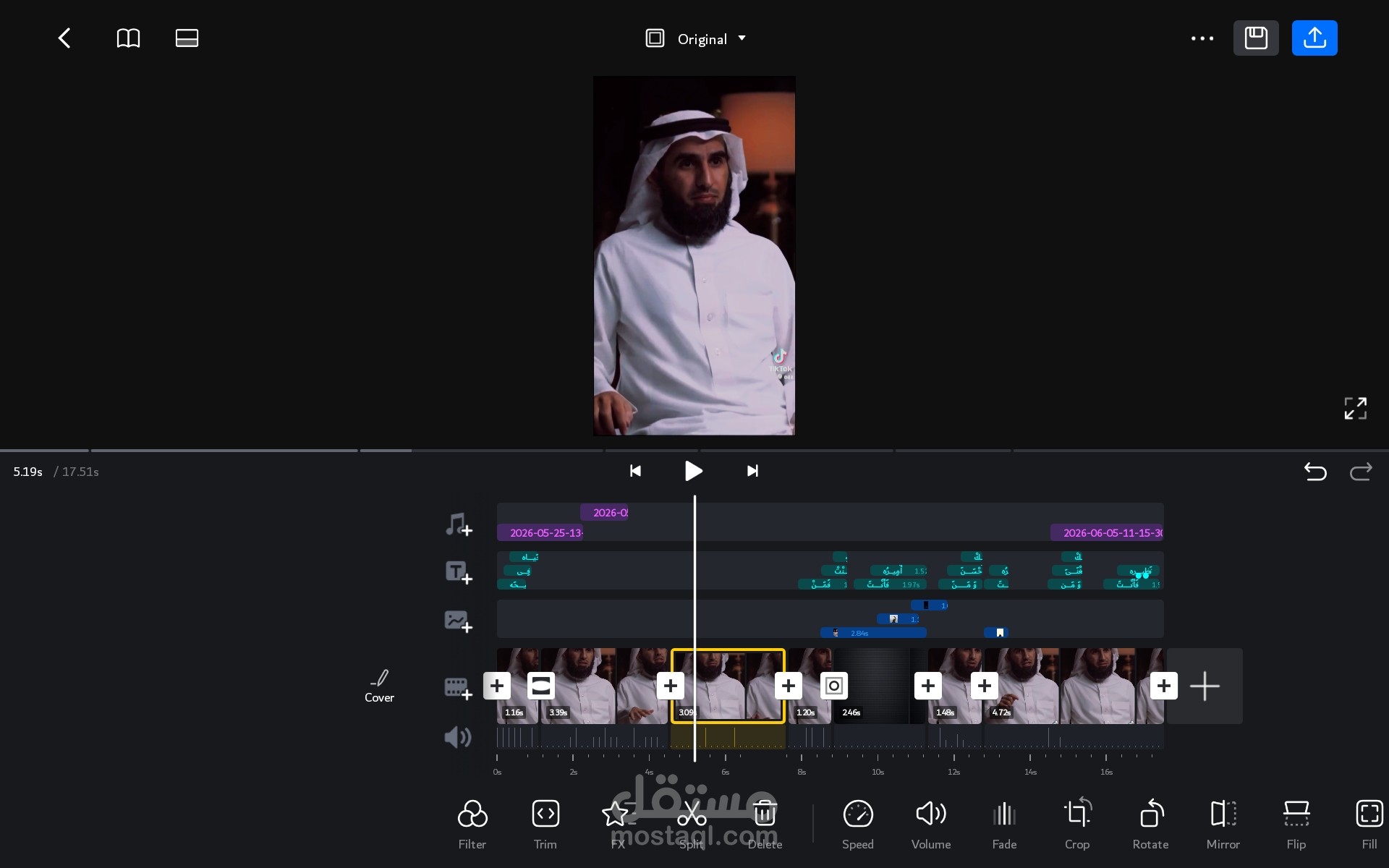Select audio clip 2026-06-05-11-15-30

click(x=1107, y=533)
